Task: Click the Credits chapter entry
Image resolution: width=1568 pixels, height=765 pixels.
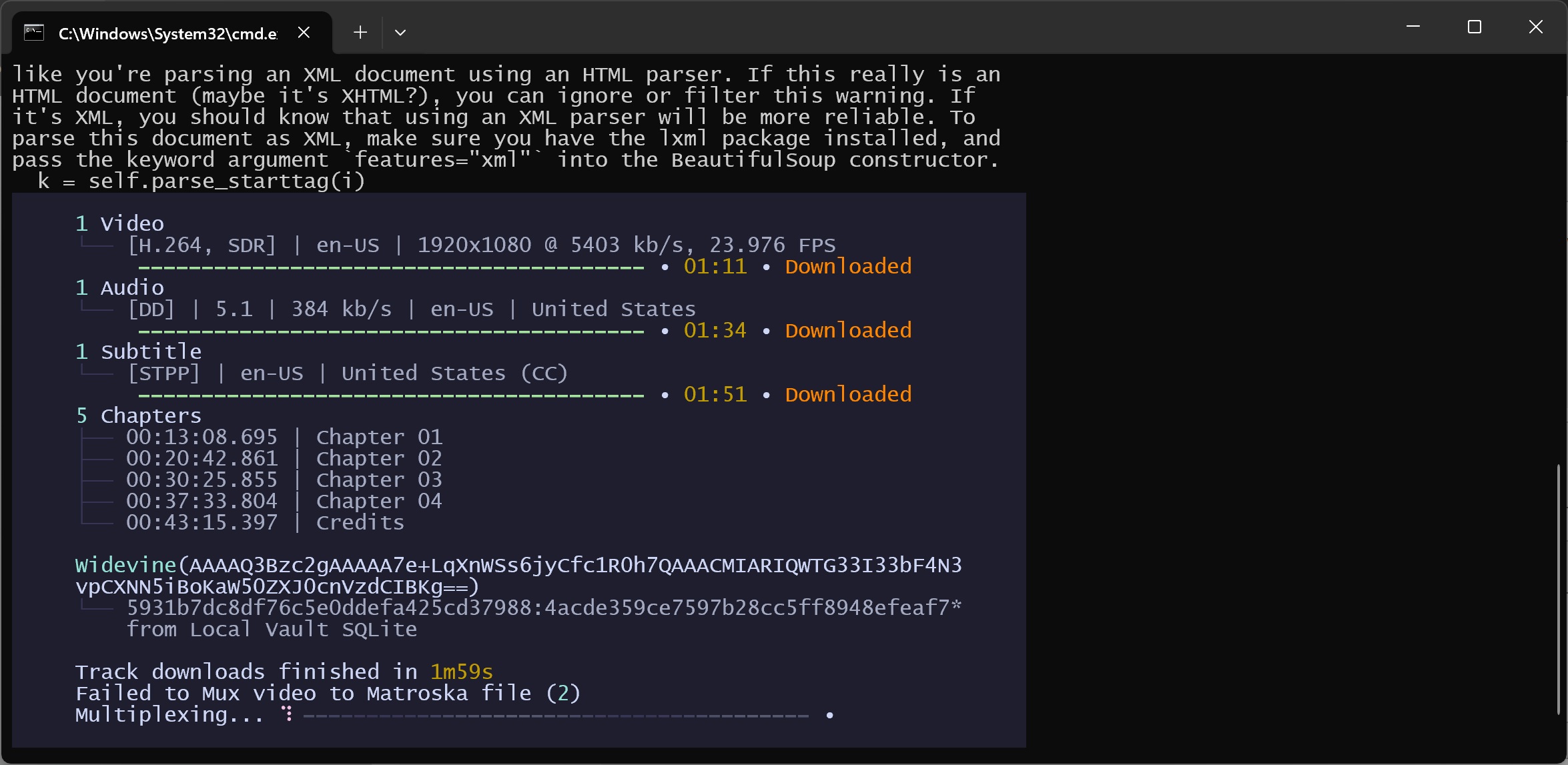Action: tap(360, 523)
